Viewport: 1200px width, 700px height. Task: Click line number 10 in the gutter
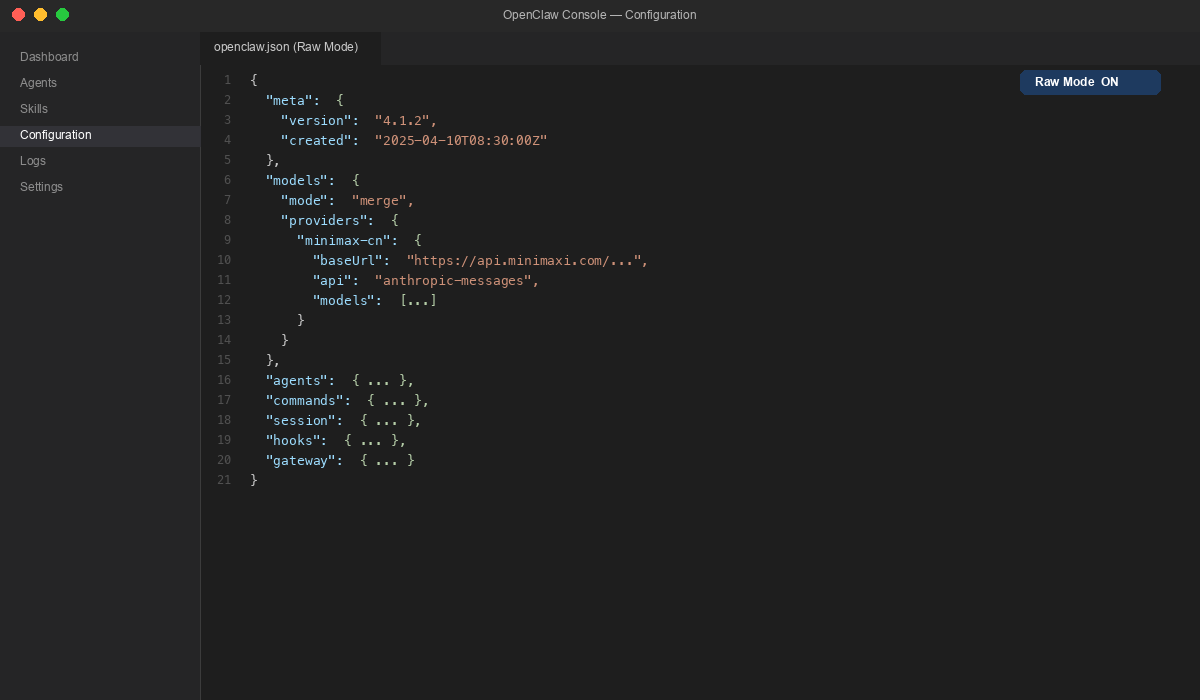(224, 260)
